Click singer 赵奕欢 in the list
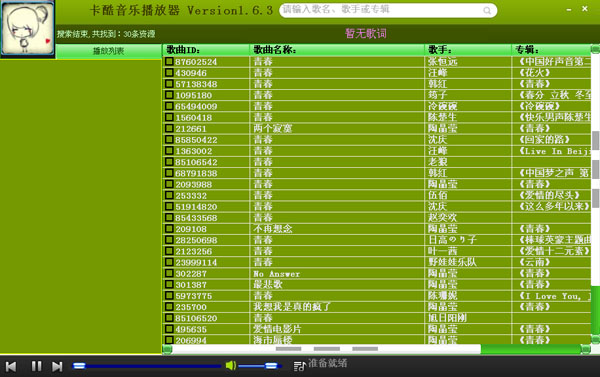 442,218
